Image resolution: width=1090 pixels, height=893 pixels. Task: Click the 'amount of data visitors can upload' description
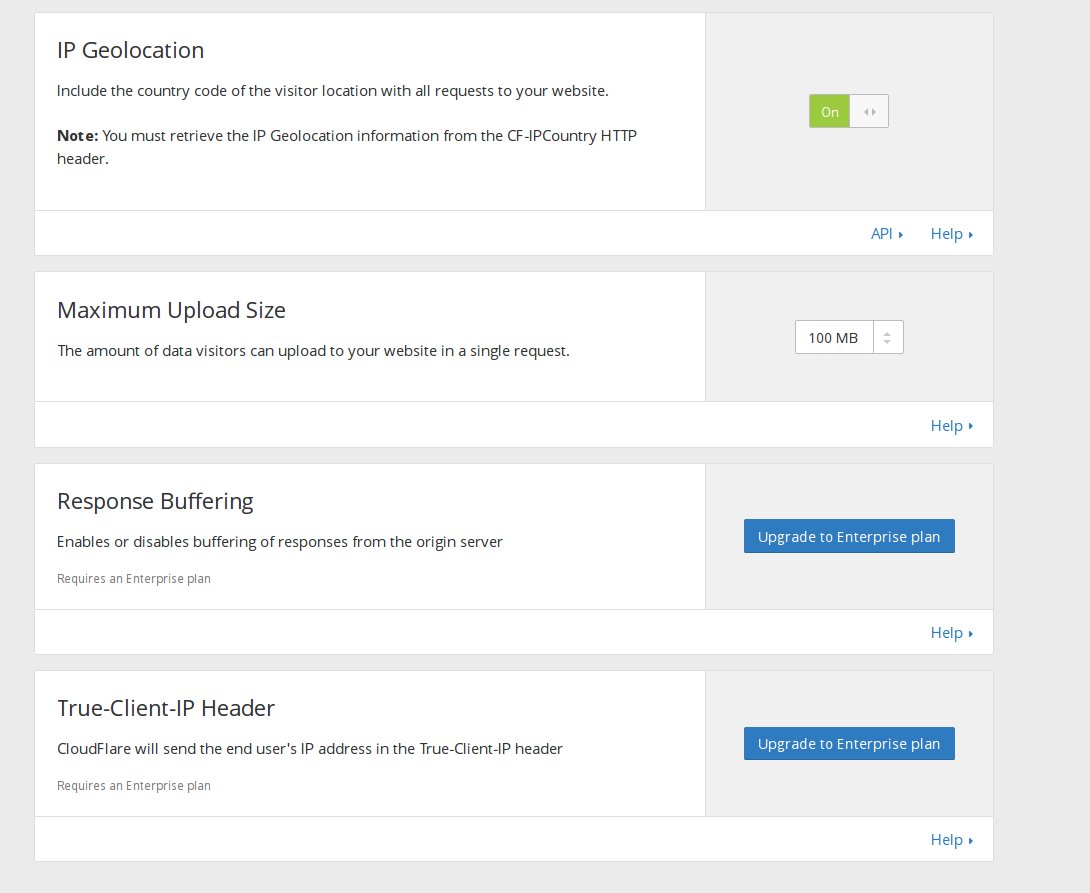pyautogui.click(x=313, y=351)
